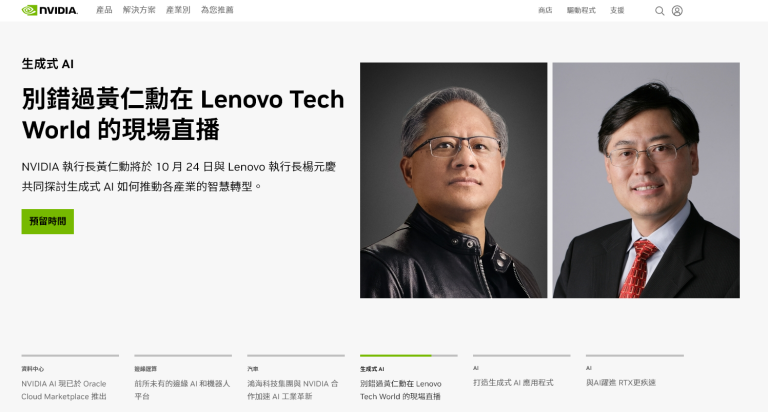
Task: Expand the 產業別 navigation menu
Action: (x=178, y=10)
